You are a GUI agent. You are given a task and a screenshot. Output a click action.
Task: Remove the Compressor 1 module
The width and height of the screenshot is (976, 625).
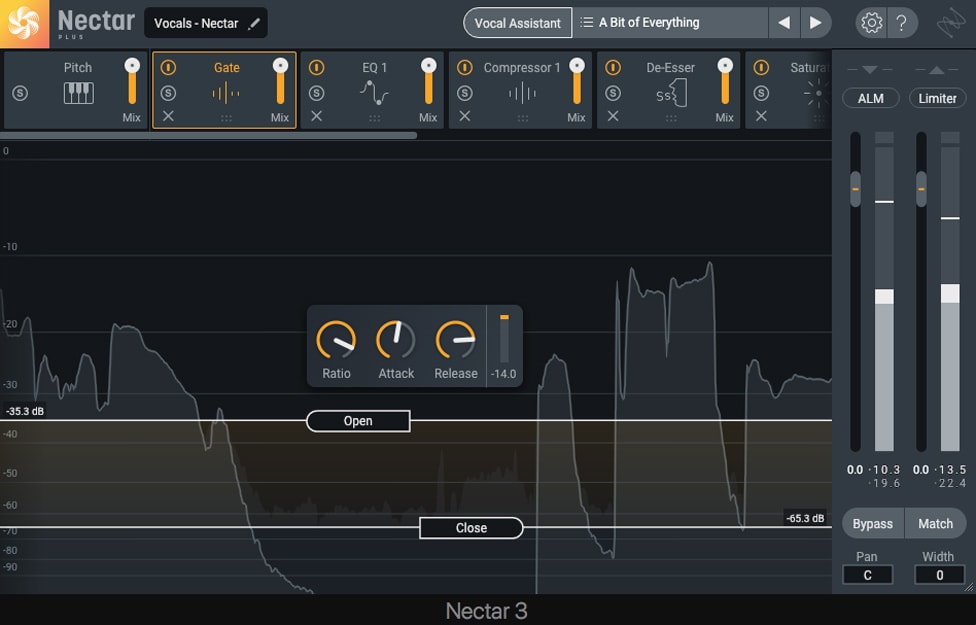click(x=464, y=116)
